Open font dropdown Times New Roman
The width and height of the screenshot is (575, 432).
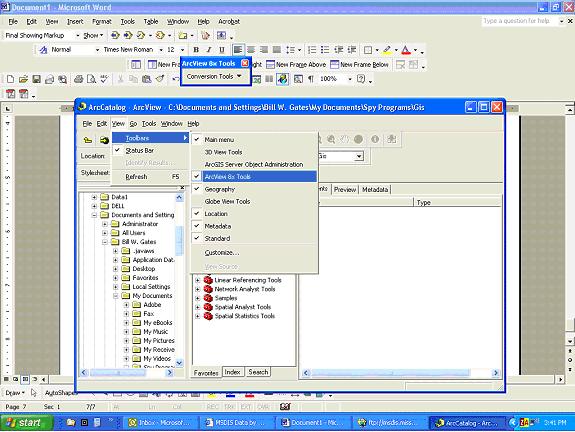(161, 50)
